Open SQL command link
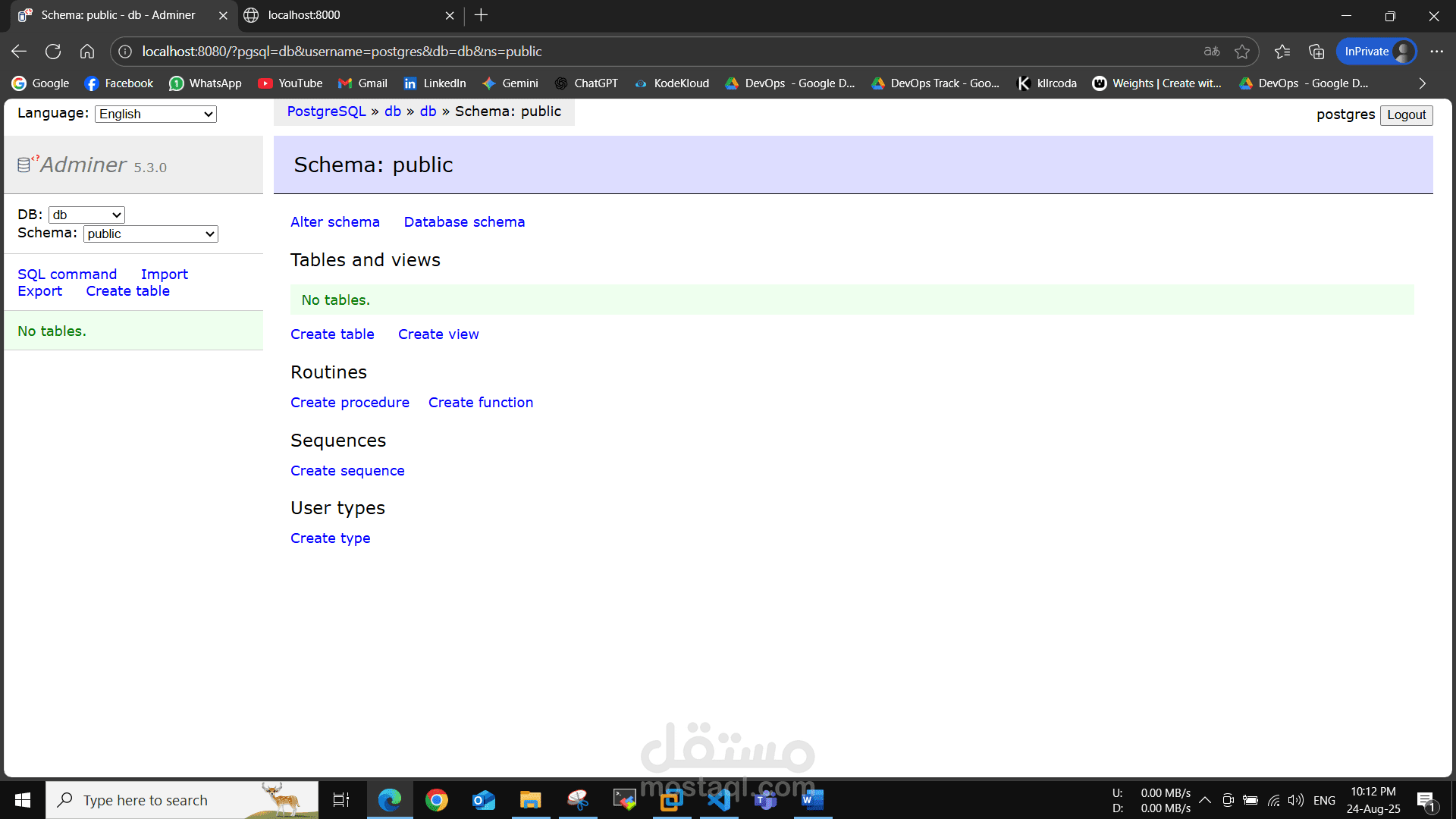 [x=67, y=274]
